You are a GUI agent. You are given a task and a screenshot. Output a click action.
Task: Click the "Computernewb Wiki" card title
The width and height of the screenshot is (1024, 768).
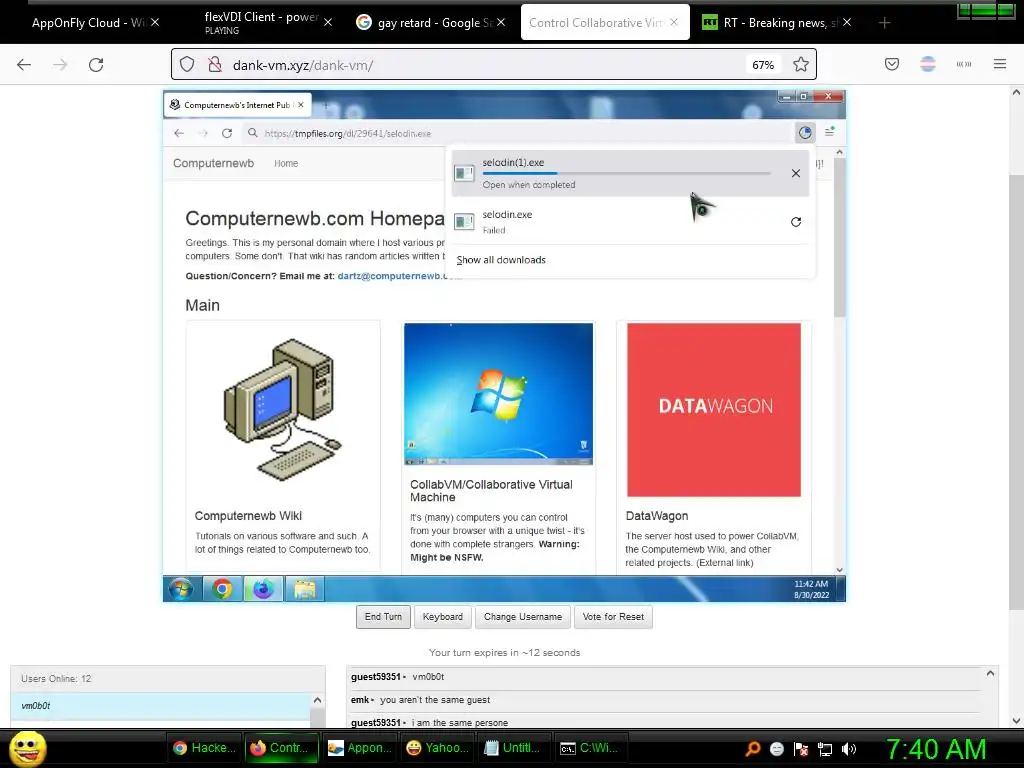click(x=248, y=516)
